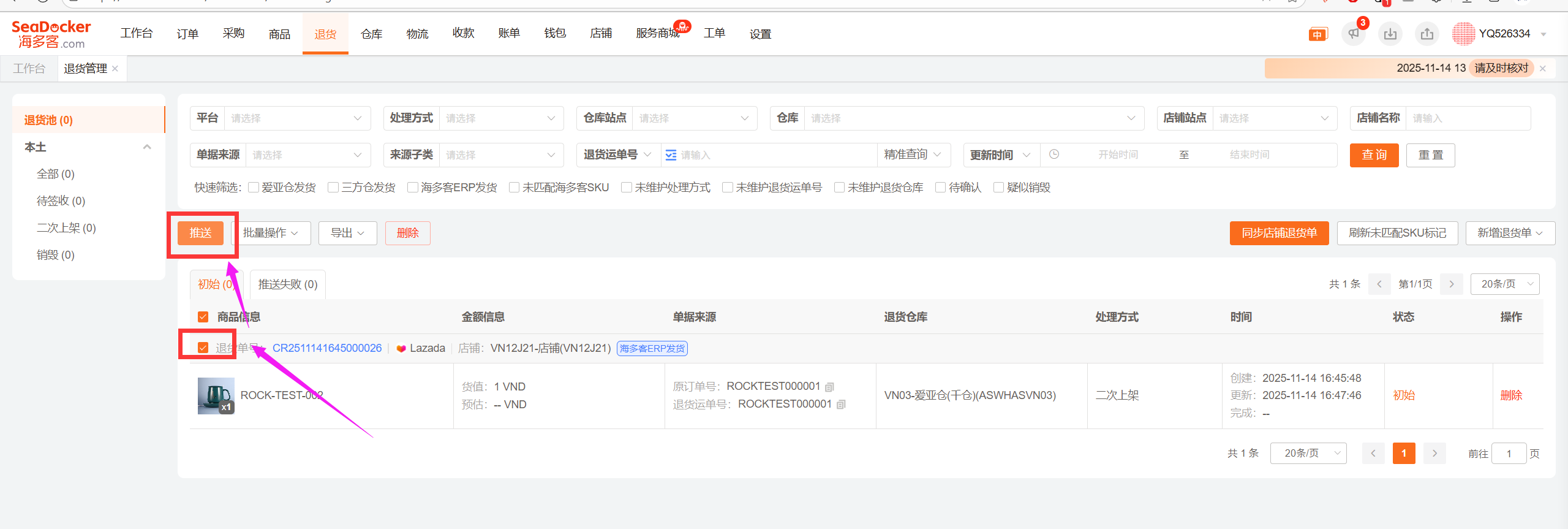Click the 同步店铺退货单 button
The width and height of the screenshot is (1568, 529).
(1279, 233)
